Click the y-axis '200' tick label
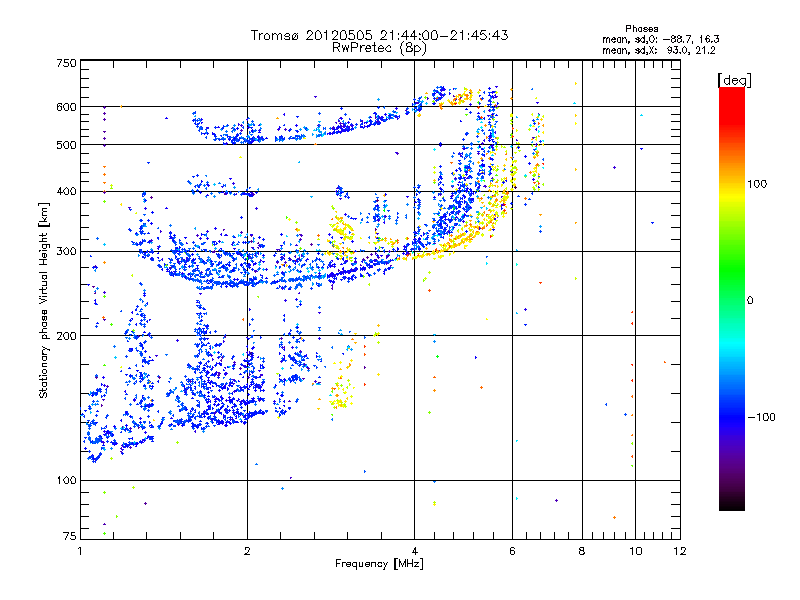 click(66, 336)
